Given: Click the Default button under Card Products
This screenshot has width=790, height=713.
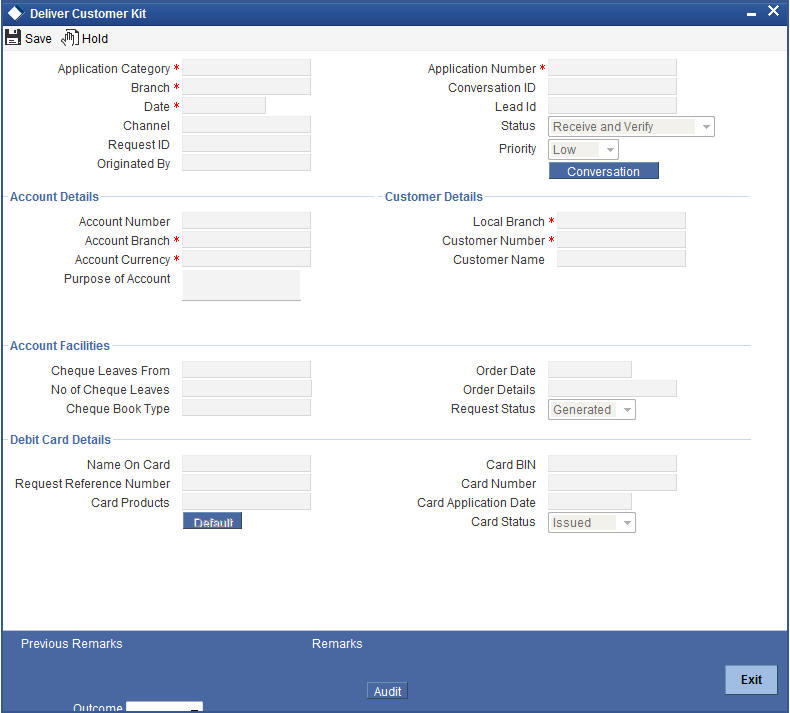Looking at the screenshot, I should pyautogui.click(x=213, y=521).
